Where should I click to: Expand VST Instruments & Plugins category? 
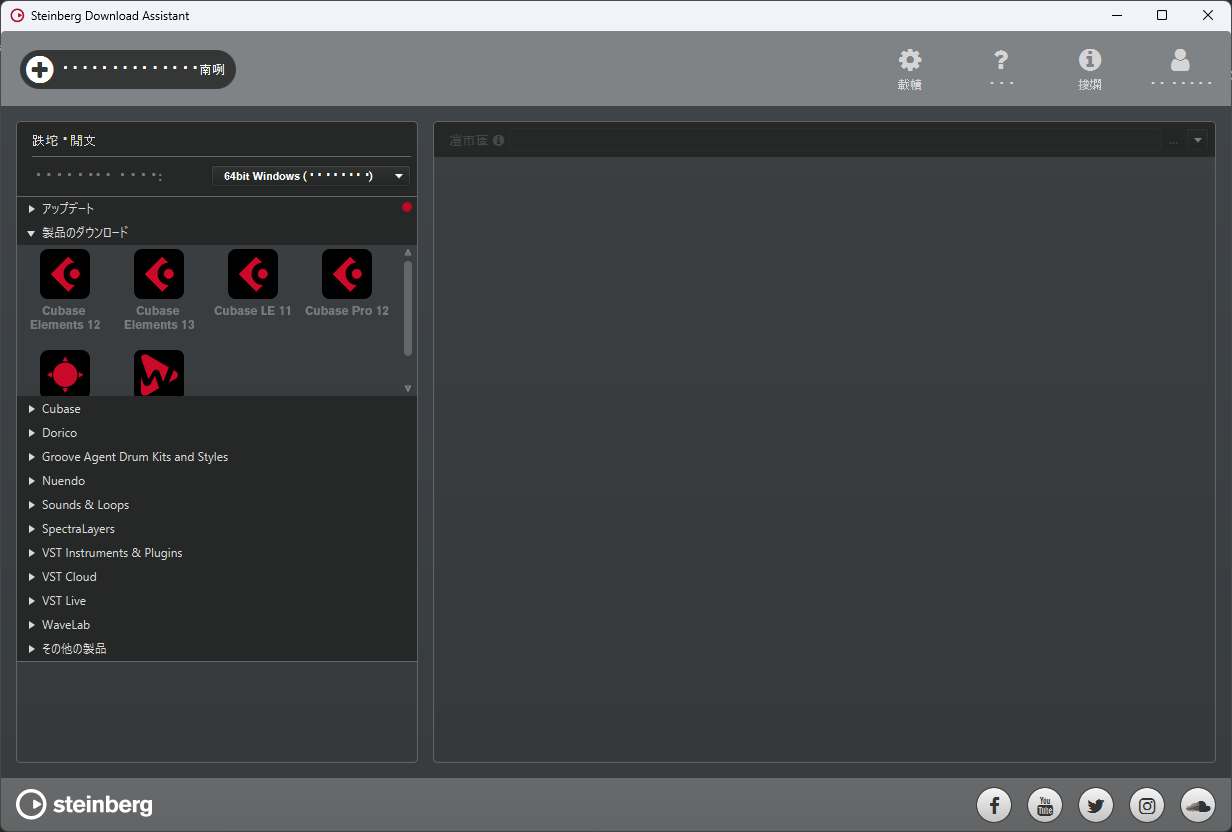[x=217, y=553]
